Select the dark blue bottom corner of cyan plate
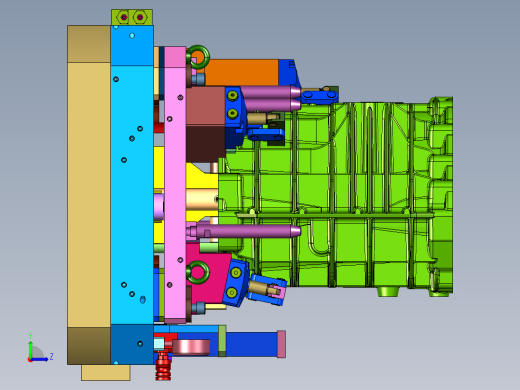This screenshot has height=390, width=520. (x=132, y=344)
